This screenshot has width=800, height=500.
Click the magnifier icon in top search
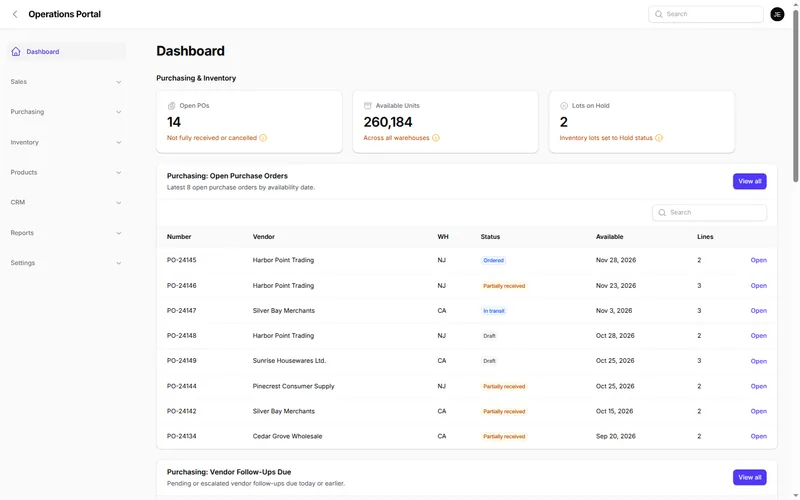(659, 14)
